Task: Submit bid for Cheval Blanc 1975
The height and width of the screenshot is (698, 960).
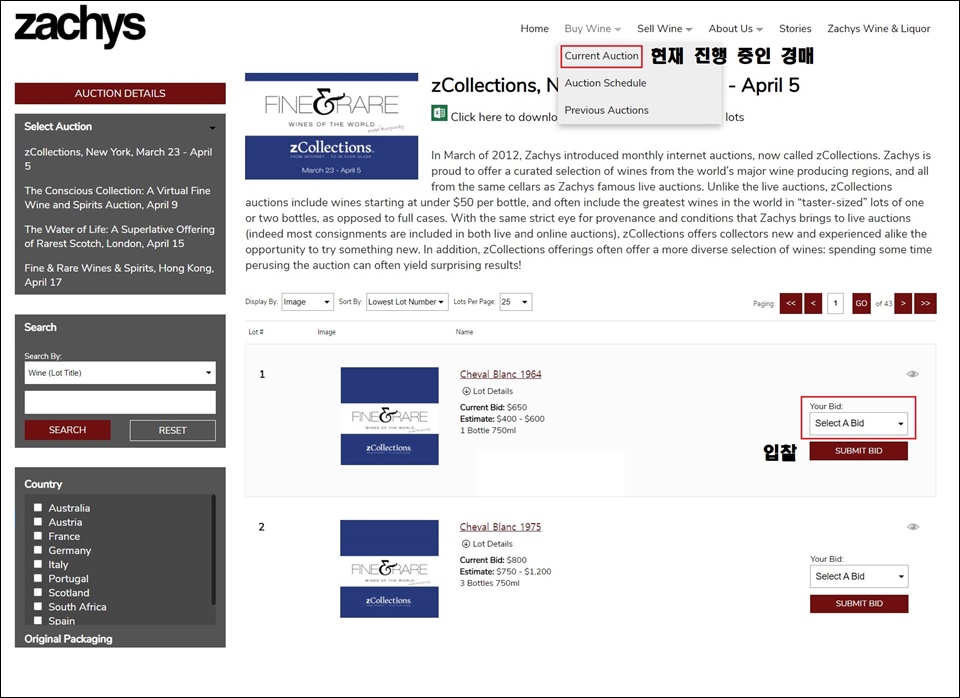Action: pos(859,603)
